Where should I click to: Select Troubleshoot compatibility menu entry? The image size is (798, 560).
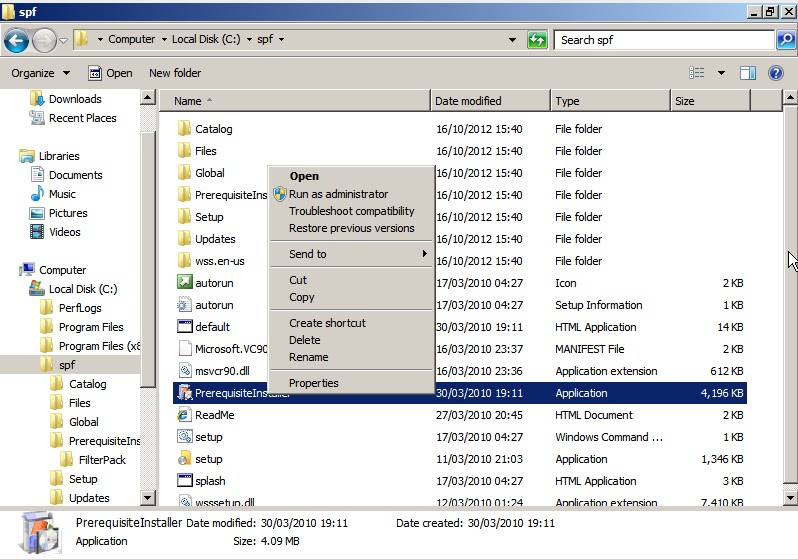[x=351, y=211]
